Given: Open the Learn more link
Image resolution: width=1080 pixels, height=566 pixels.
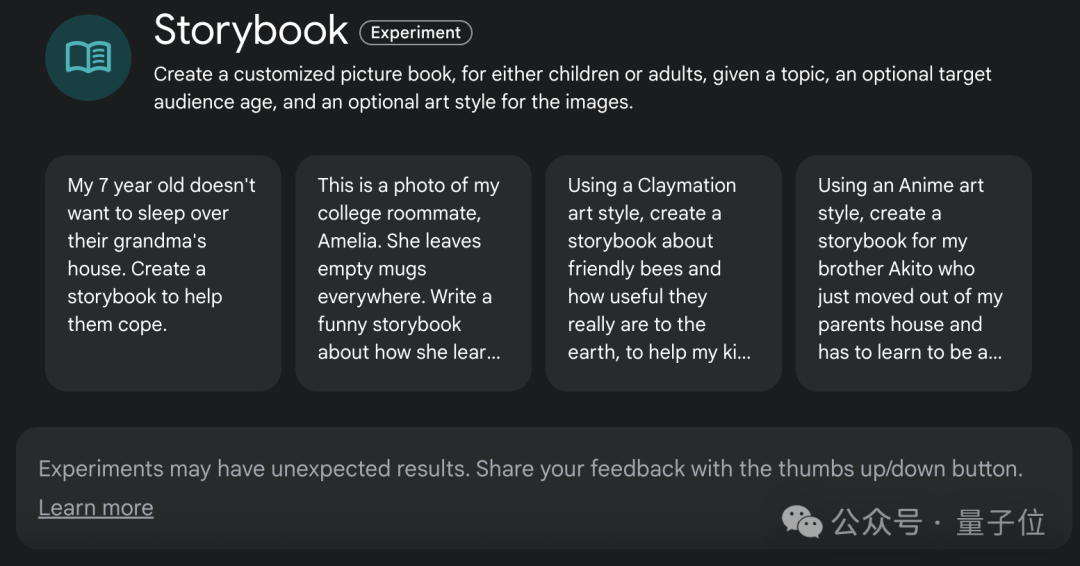Looking at the screenshot, I should click(x=96, y=507).
